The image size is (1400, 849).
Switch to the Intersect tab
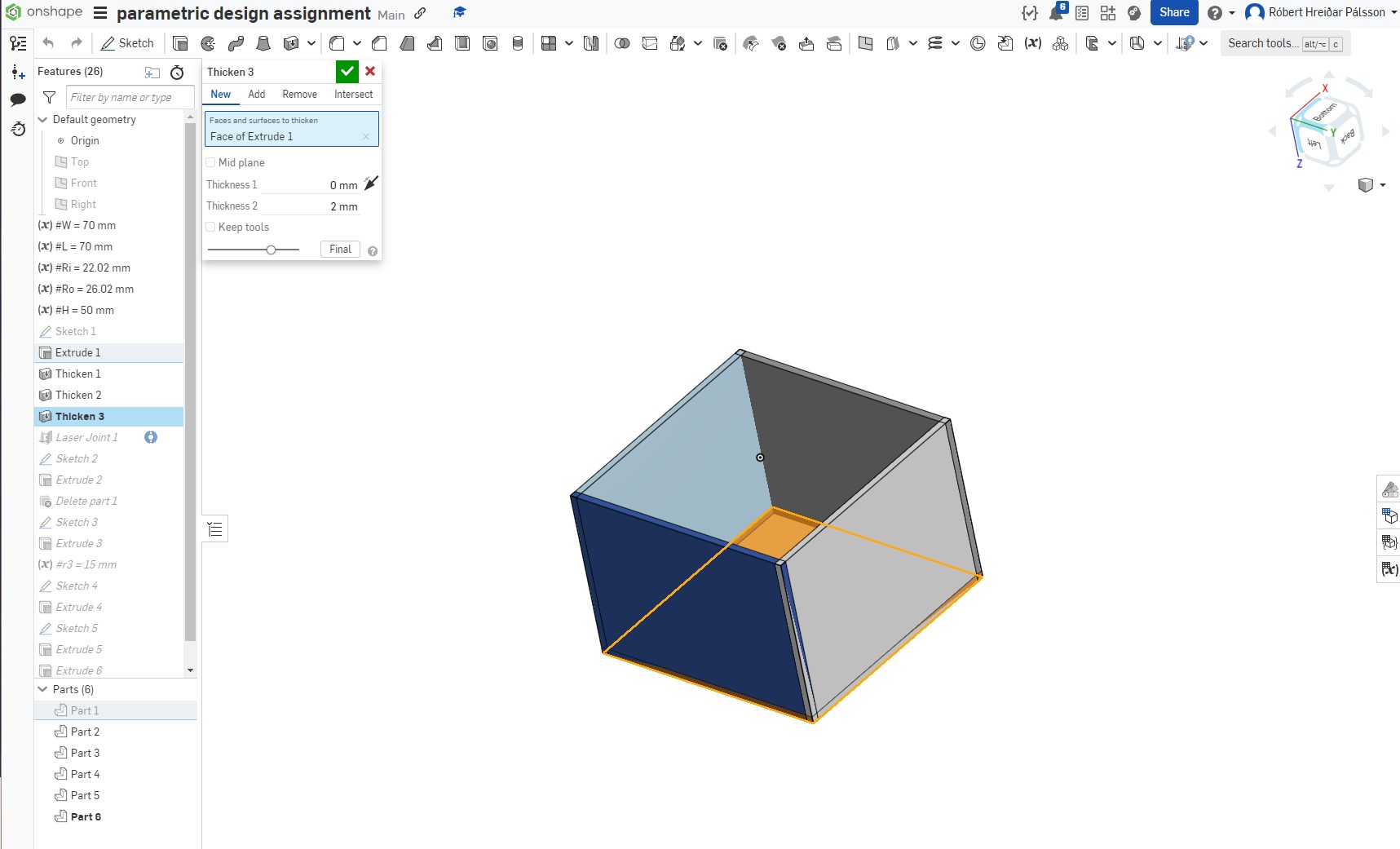click(354, 95)
